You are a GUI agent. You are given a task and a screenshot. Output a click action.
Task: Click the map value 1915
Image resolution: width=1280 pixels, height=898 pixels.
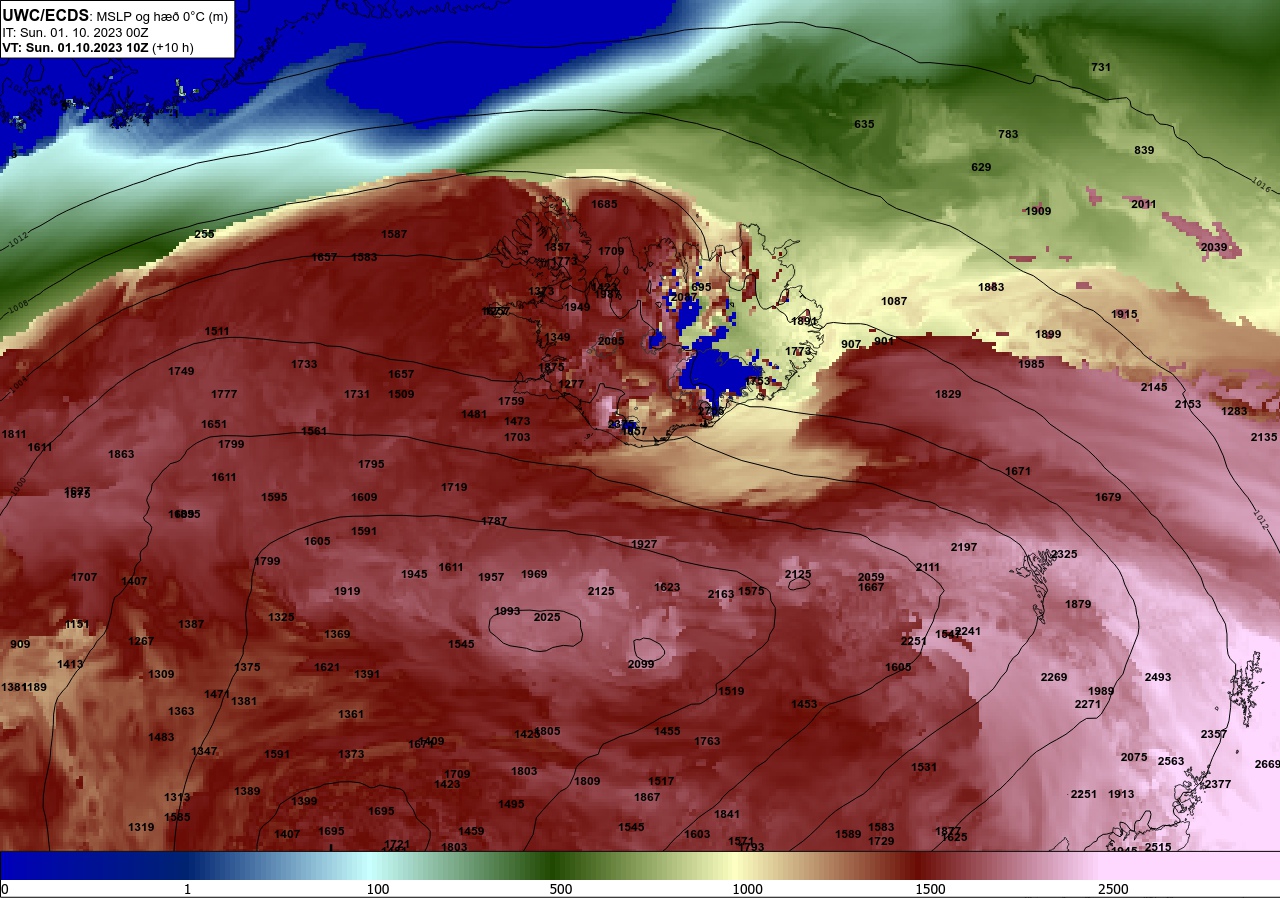coord(1124,314)
